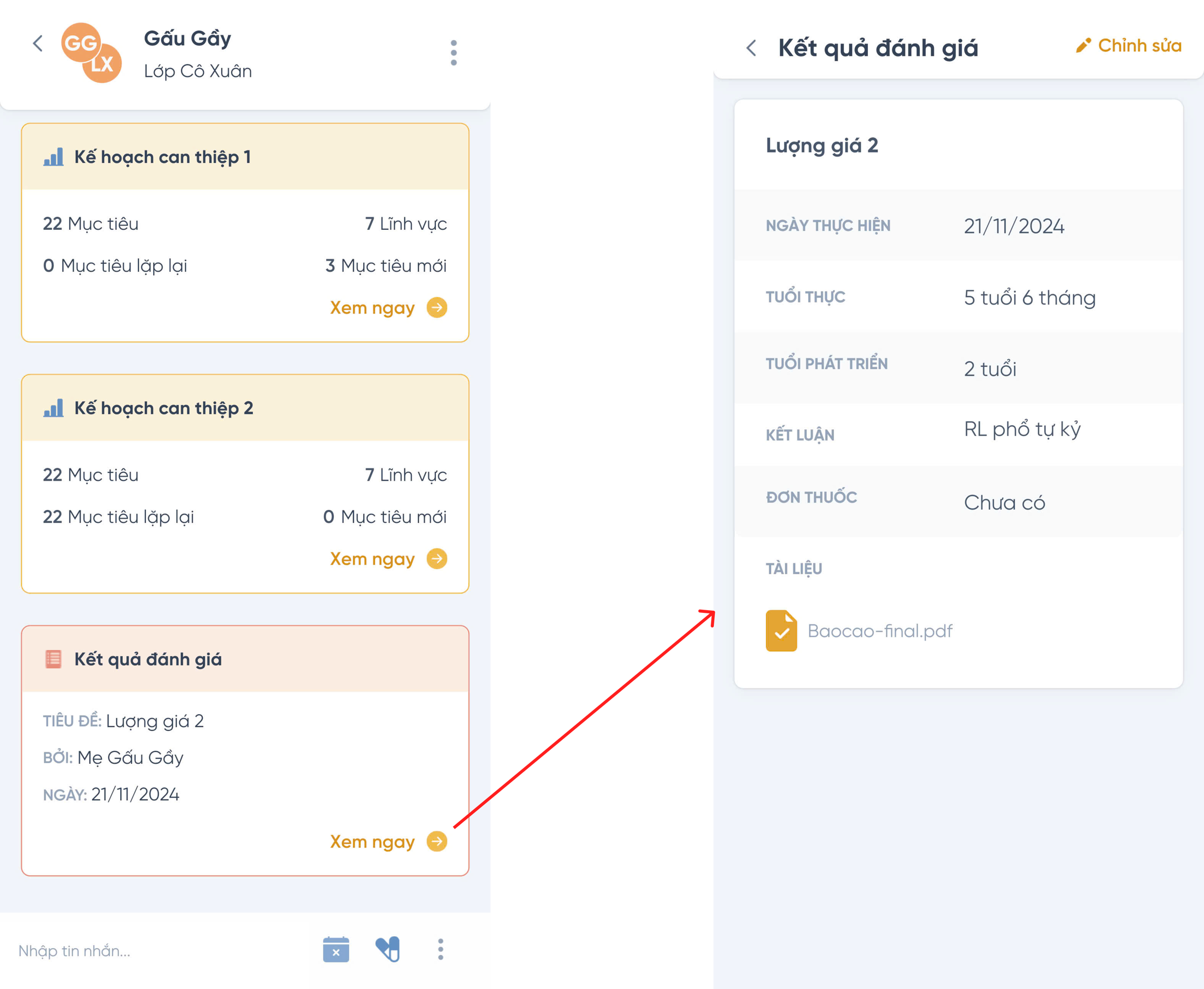
Task: Select the Kế hoạch can thiệp 2 card header
Action: tap(245, 408)
